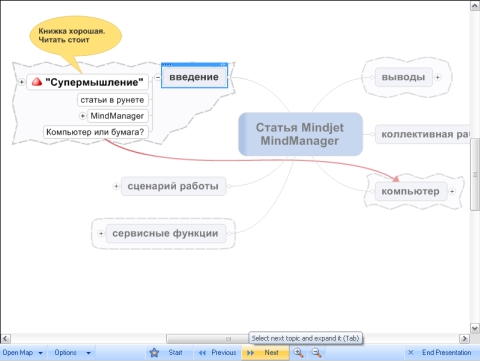Go to Previous topic

tap(217, 352)
